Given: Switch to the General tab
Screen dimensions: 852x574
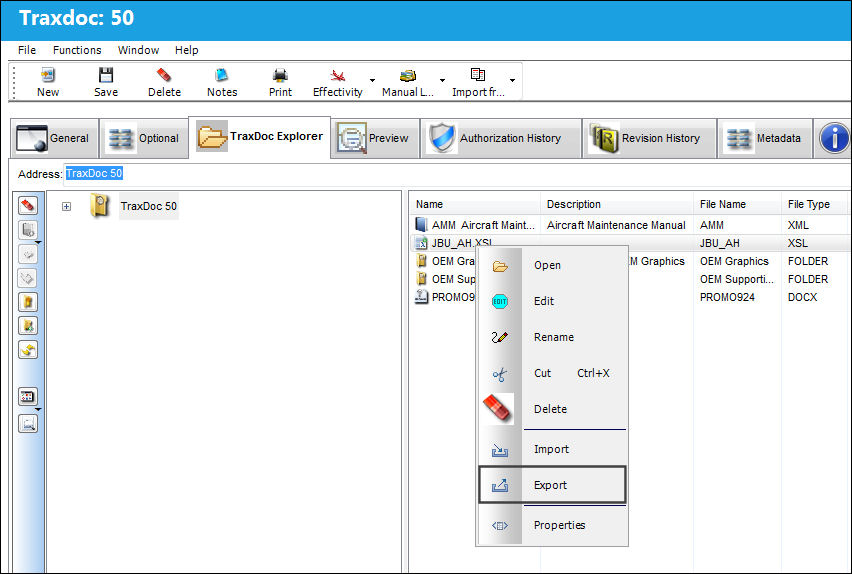Looking at the screenshot, I should [54, 138].
